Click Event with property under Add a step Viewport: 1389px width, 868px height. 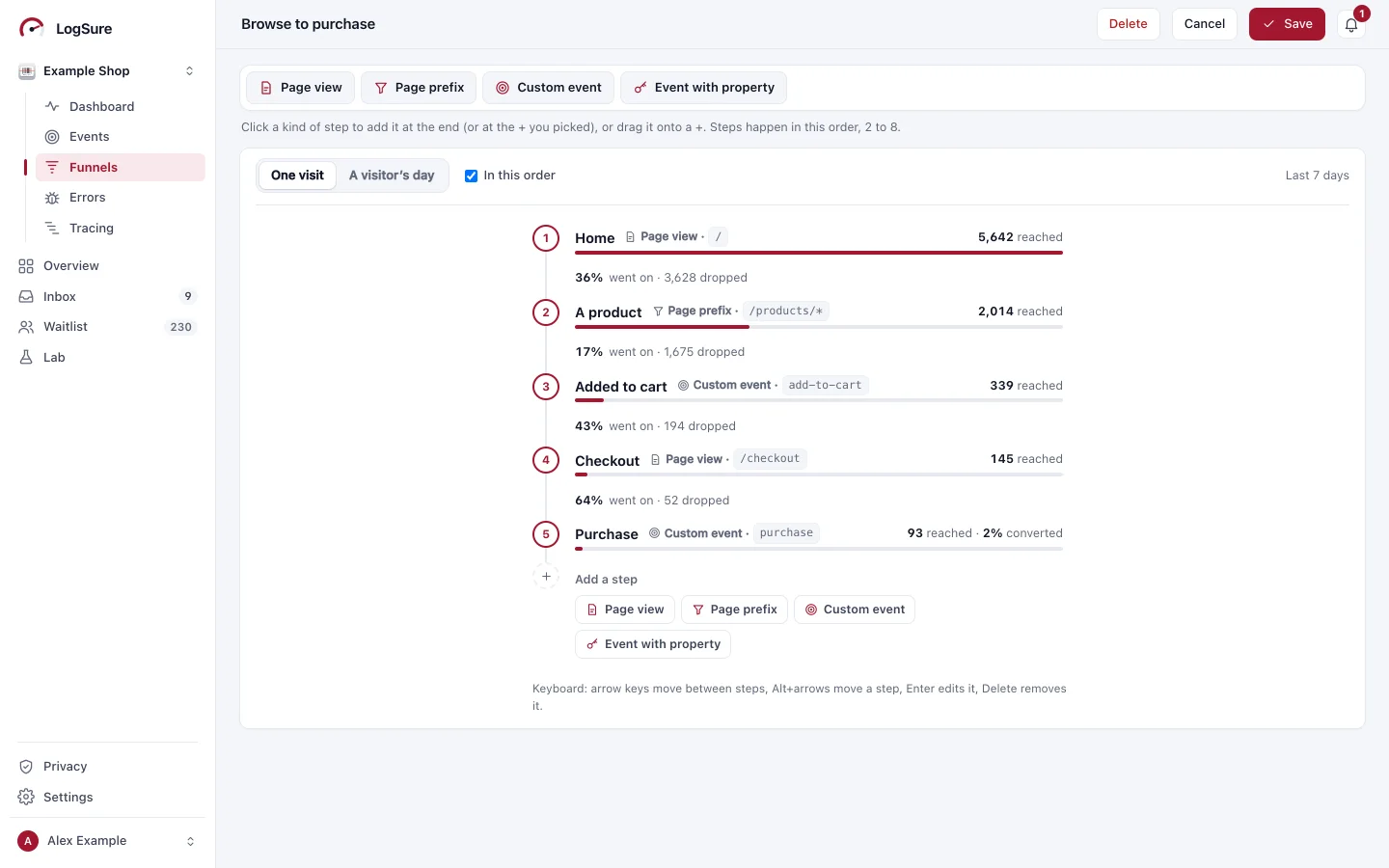[653, 644]
